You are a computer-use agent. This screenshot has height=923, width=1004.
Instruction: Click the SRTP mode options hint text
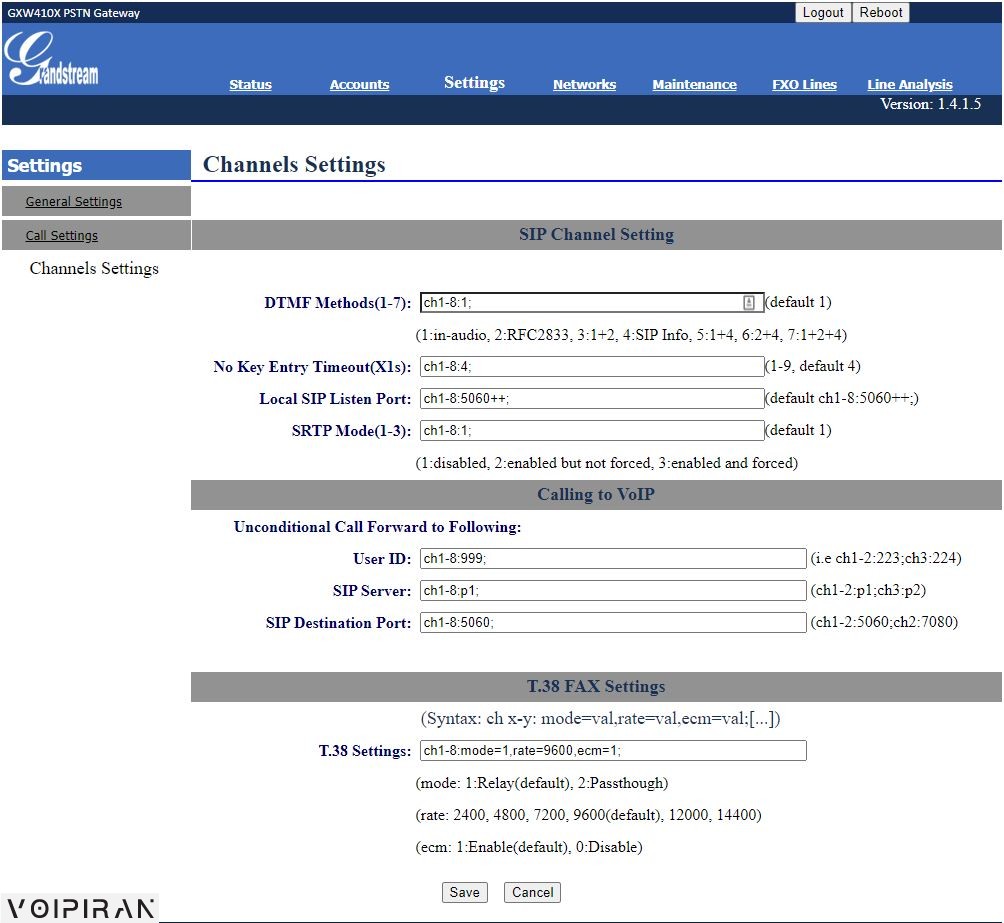coord(606,463)
